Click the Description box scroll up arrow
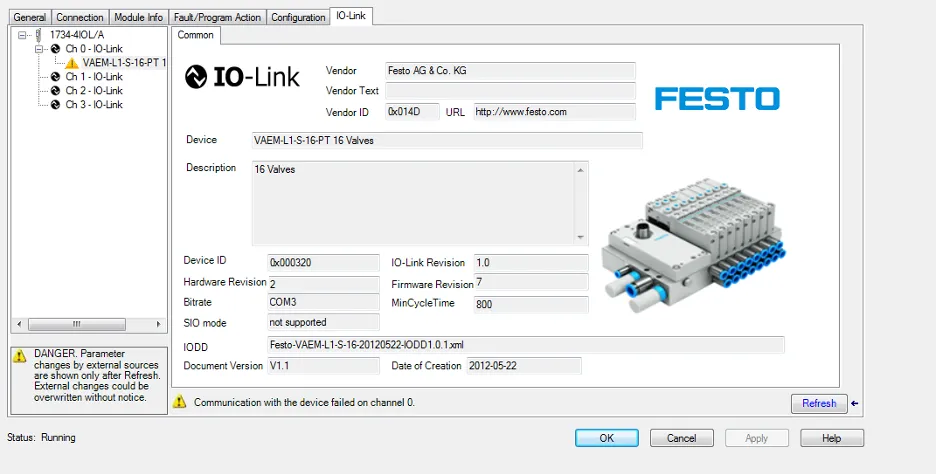This screenshot has height=474, width=936. tap(580, 170)
